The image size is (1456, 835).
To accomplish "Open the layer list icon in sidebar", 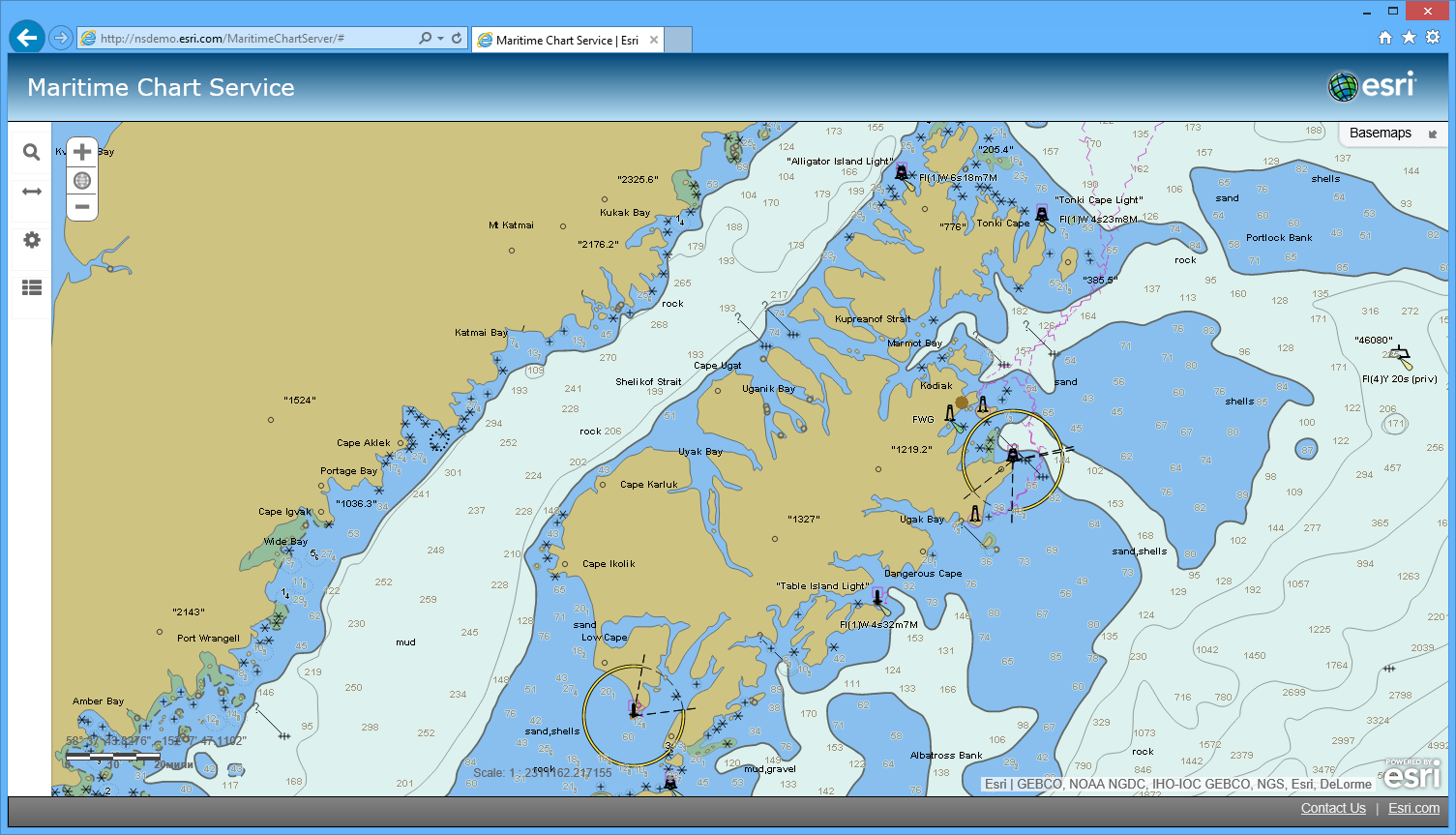I will 31,287.
